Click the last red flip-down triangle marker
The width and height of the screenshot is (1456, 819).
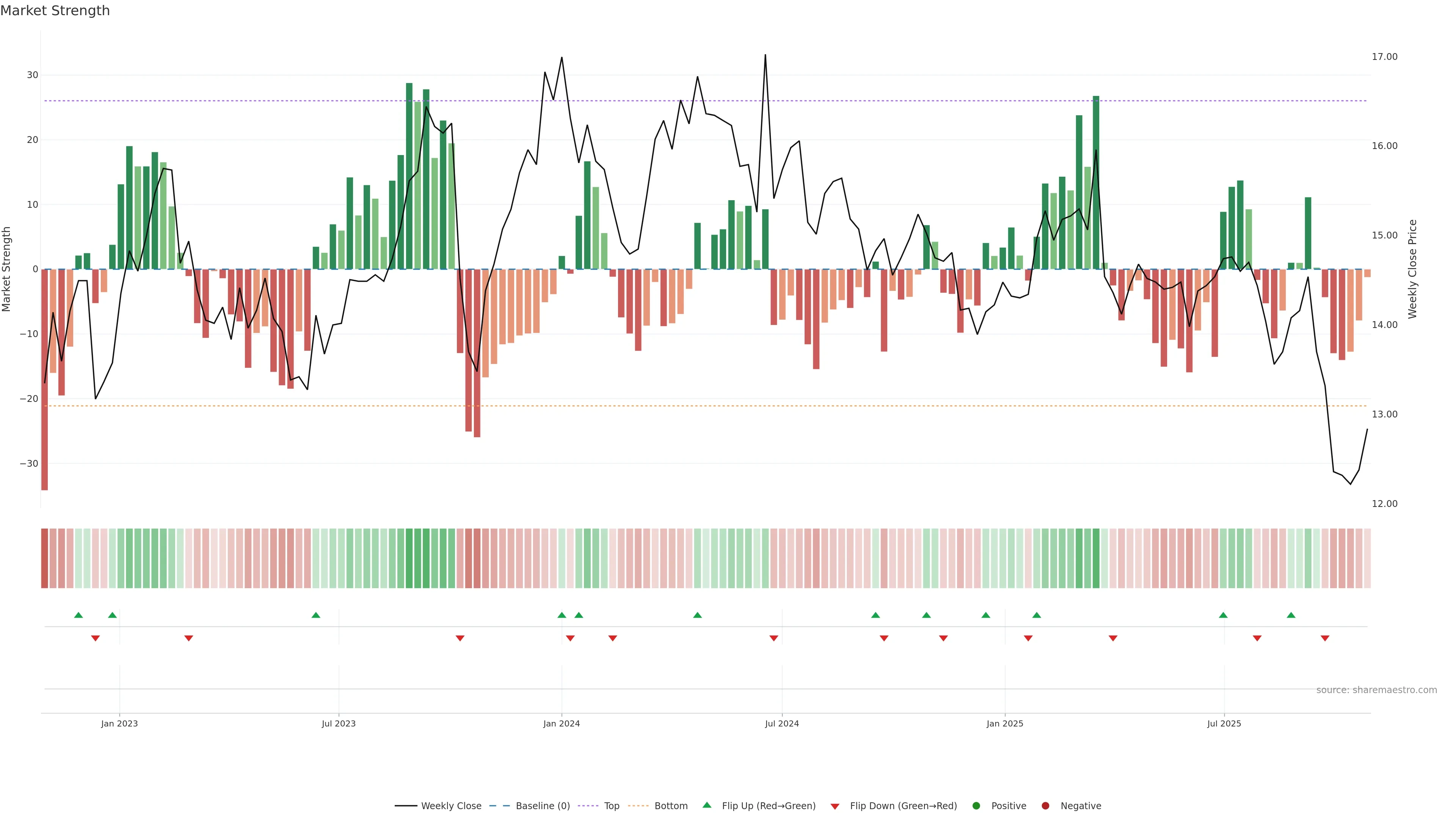click(x=1325, y=638)
